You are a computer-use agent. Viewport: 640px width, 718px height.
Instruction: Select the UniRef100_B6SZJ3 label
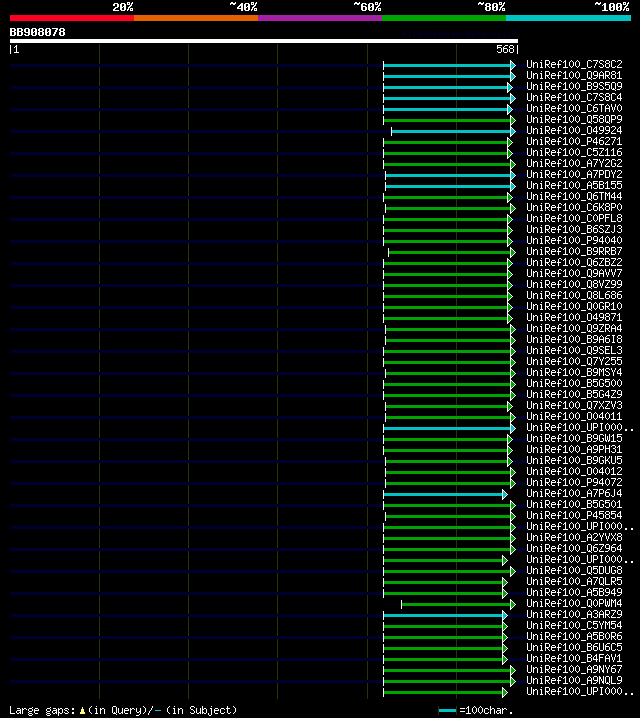(574, 229)
